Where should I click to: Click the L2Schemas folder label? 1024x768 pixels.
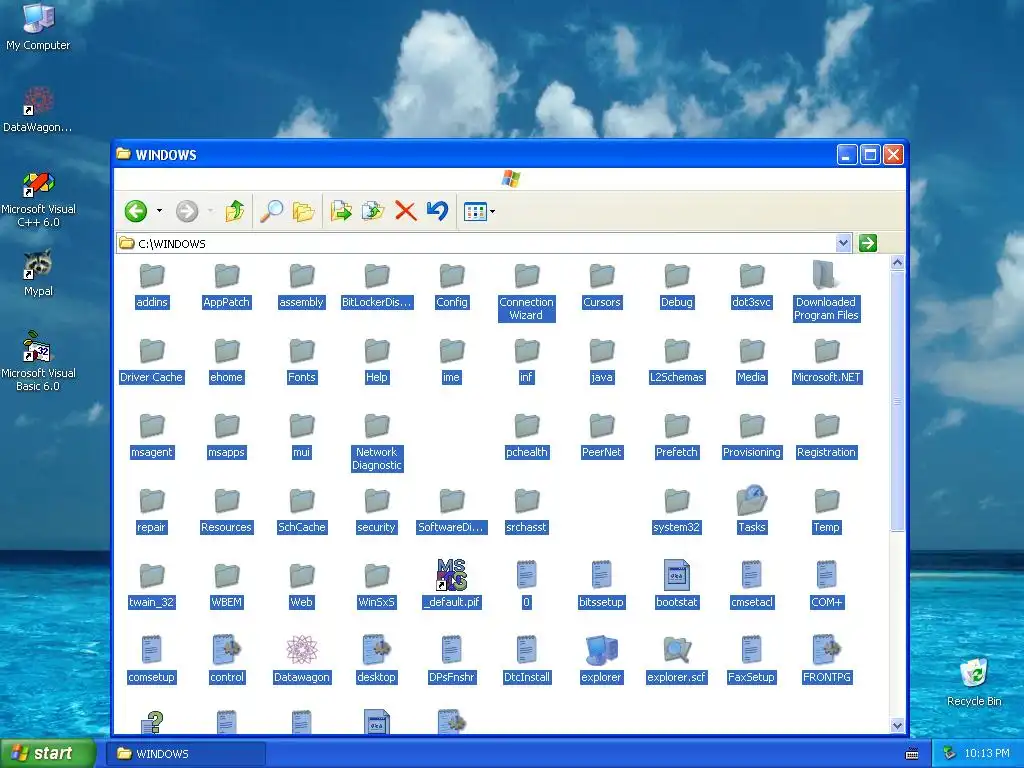coord(677,377)
